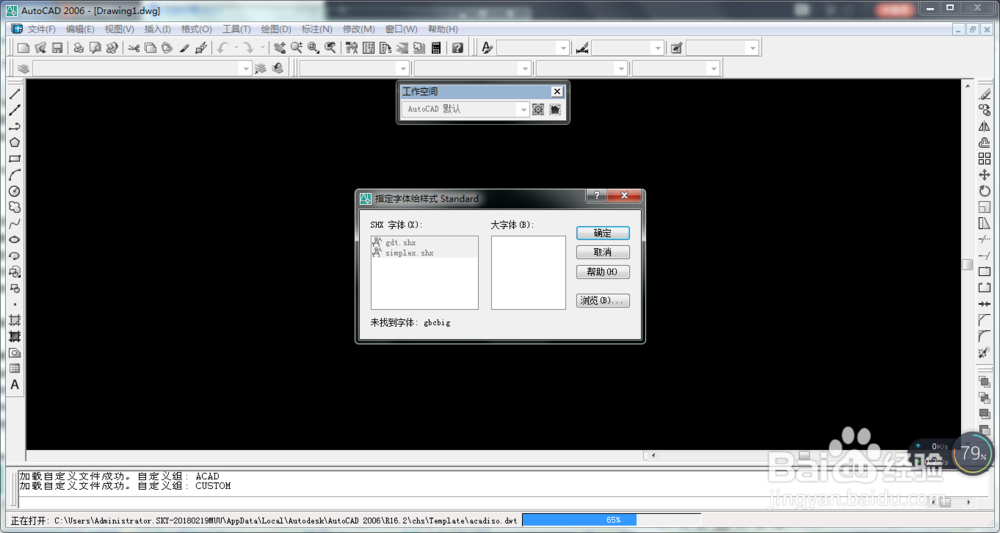Screen dimensions: 1000x533
Task: Select the Table draw tool
Action: pyautogui.click(x=15, y=369)
